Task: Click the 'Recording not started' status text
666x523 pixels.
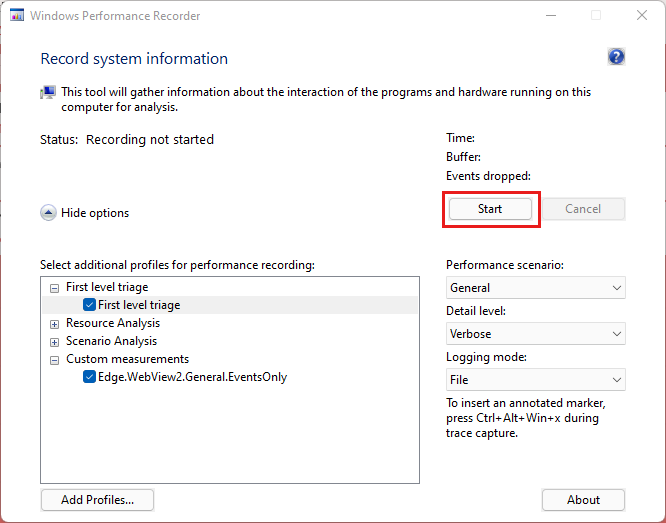Action: (150, 139)
